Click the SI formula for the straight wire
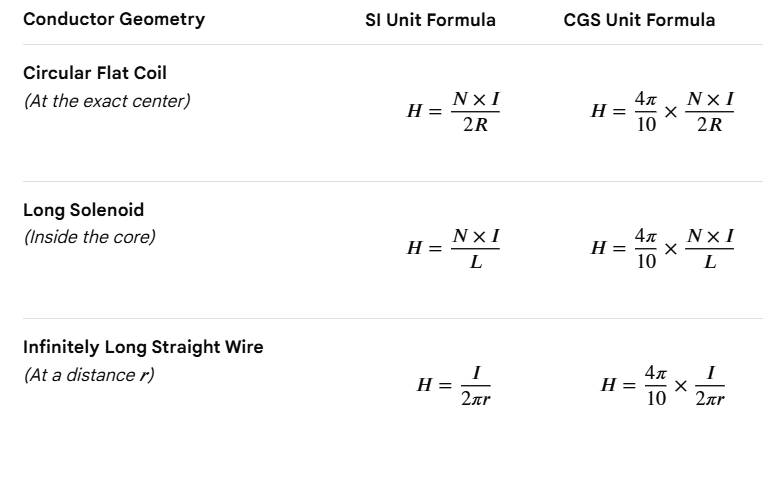 point(454,386)
